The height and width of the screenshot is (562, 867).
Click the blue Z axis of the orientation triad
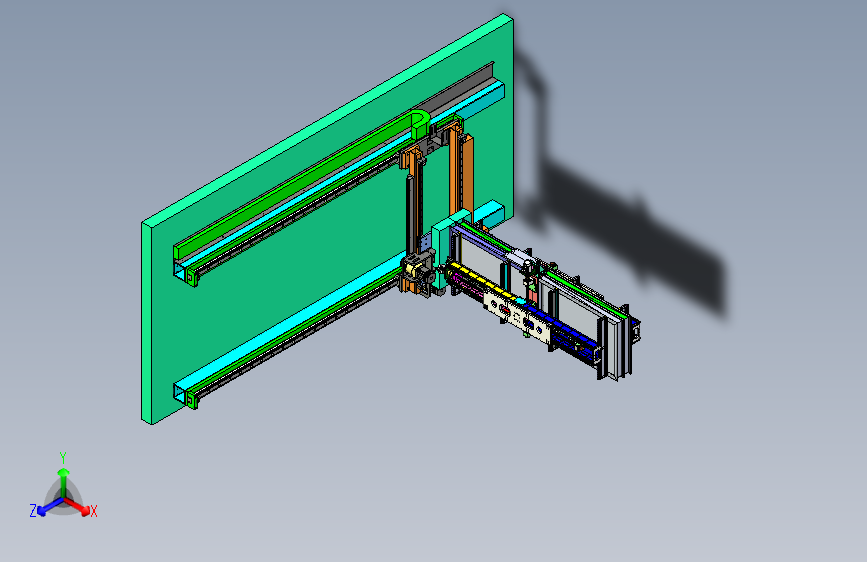[x=50, y=506]
